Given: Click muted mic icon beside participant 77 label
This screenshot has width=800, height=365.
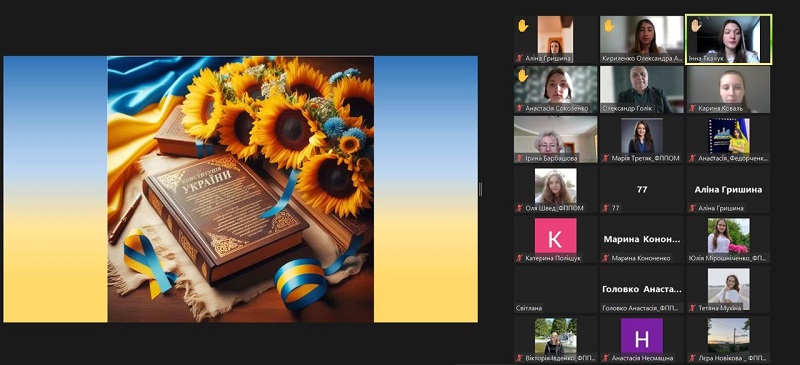Looking at the screenshot, I should coord(606,208).
